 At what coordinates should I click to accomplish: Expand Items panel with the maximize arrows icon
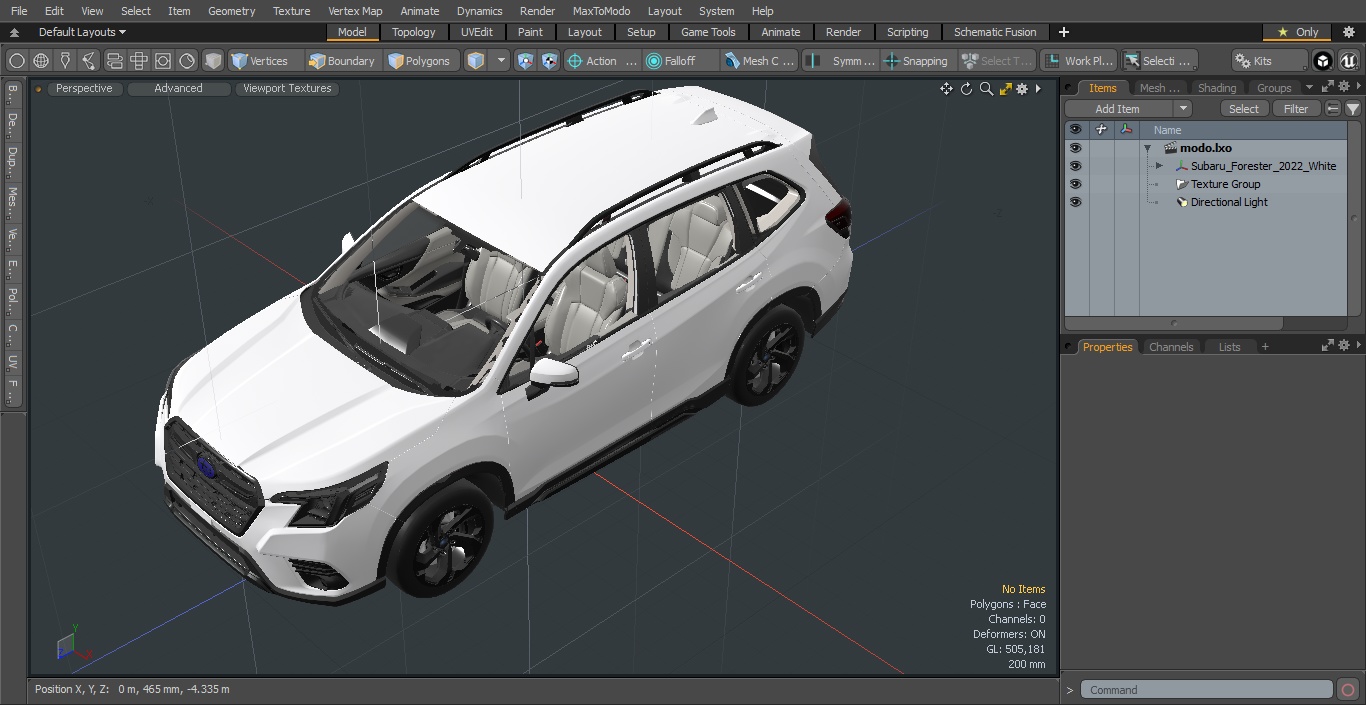click(1328, 87)
